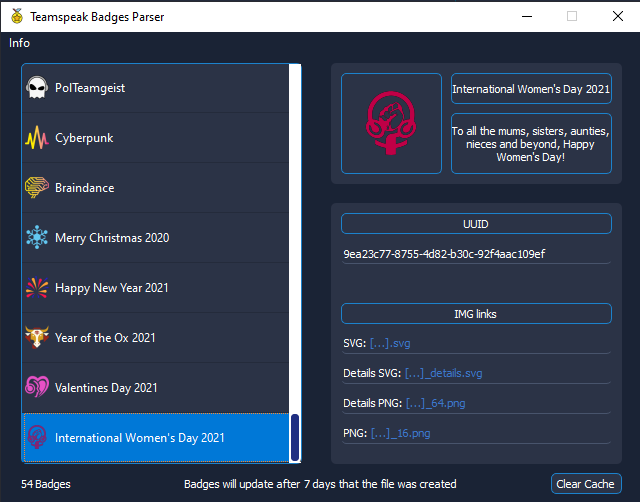Select Braindance in the badge list
The height and width of the screenshot is (502, 640).
tap(156, 188)
